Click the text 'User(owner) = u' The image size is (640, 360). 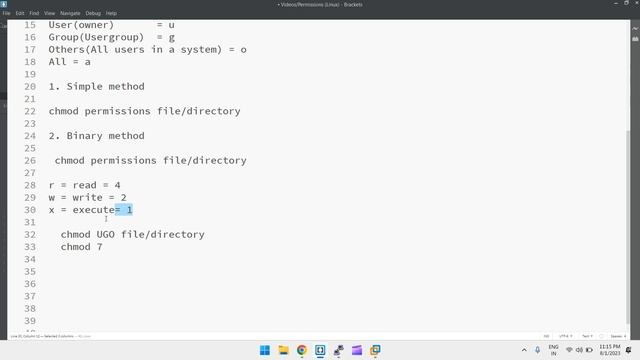tap(111, 25)
